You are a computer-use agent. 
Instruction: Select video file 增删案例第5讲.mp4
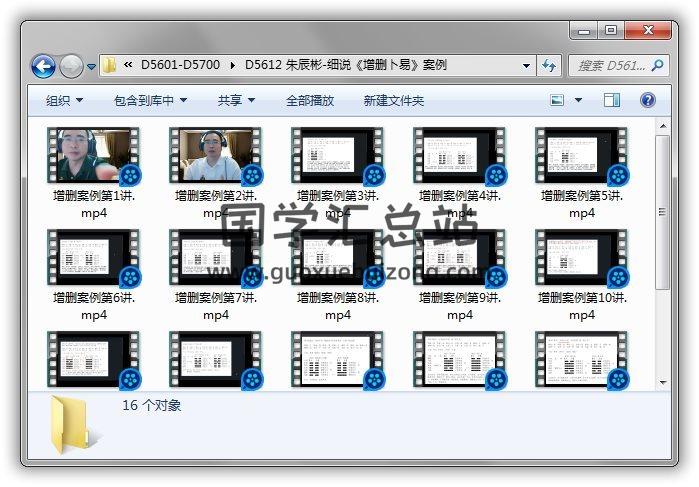click(582, 155)
